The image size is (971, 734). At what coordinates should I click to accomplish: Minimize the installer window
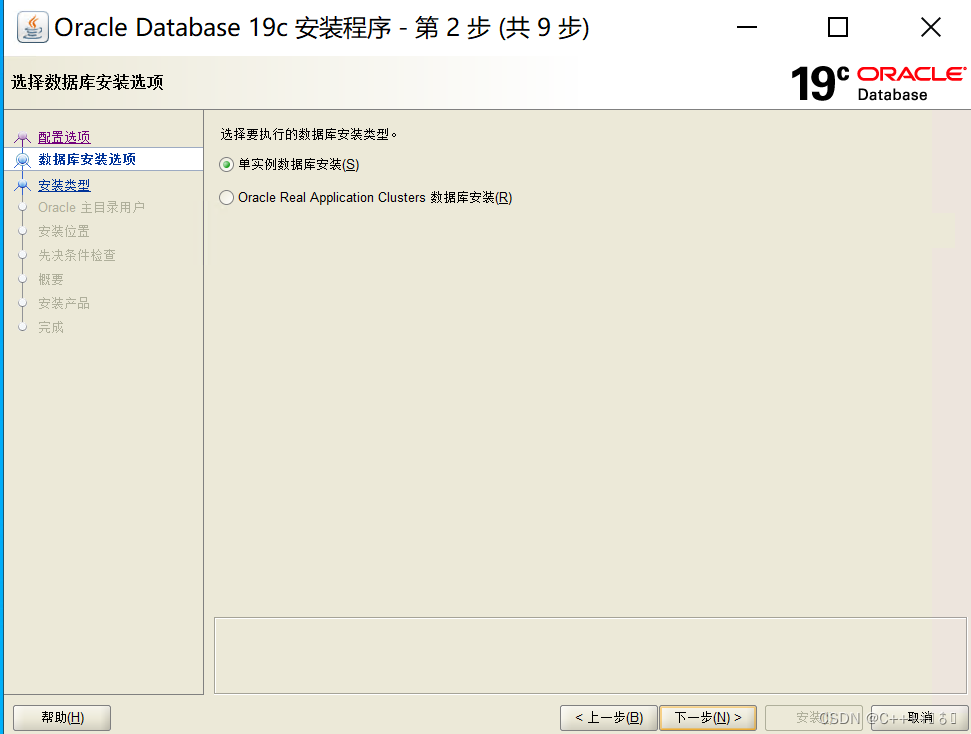pos(747,27)
